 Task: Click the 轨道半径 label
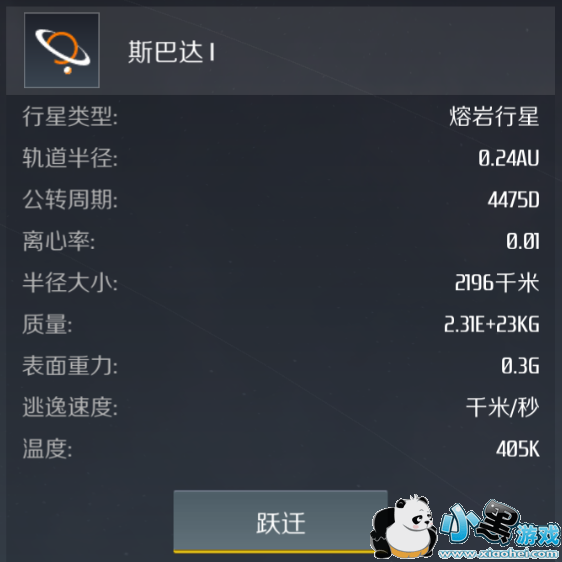click(x=70, y=158)
